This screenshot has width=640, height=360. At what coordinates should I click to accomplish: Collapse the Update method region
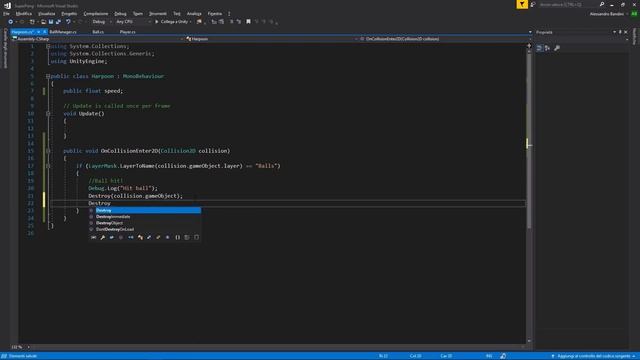point(48,113)
